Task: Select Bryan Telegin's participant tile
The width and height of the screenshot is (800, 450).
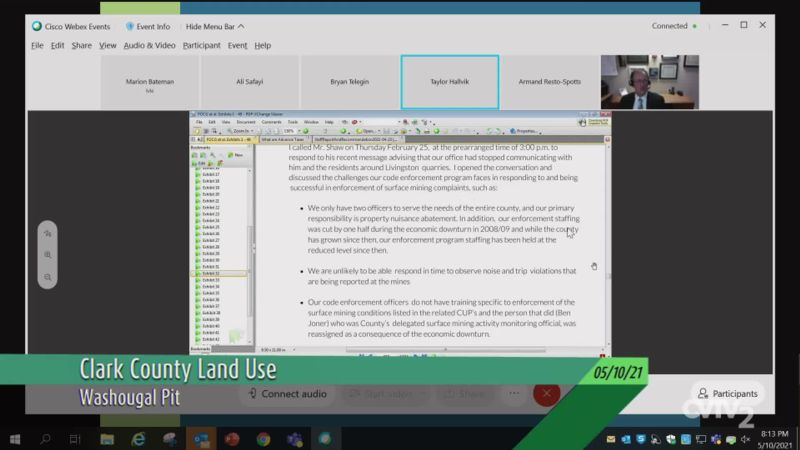Action: coord(349,82)
